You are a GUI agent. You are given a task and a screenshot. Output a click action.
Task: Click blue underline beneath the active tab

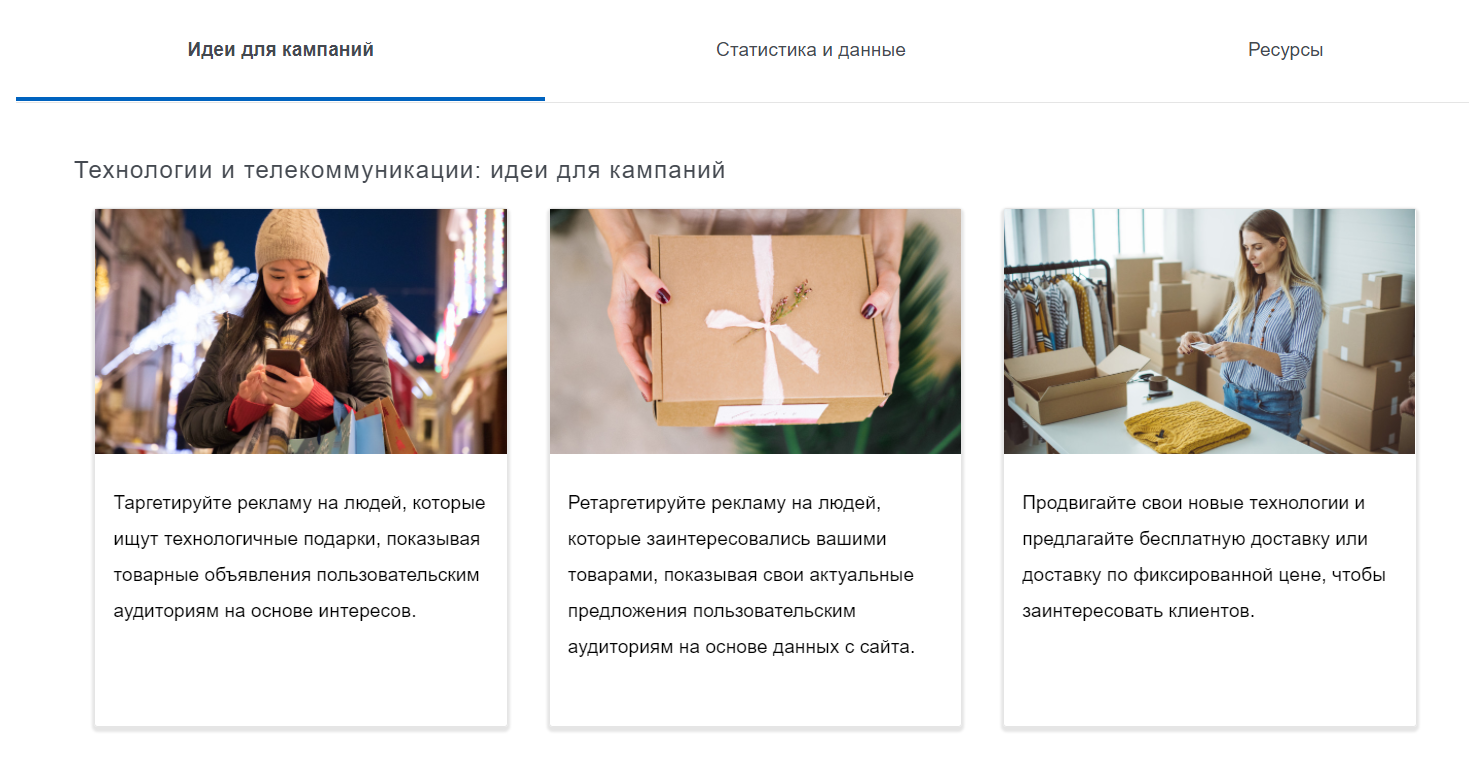click(x=280, y=99)
